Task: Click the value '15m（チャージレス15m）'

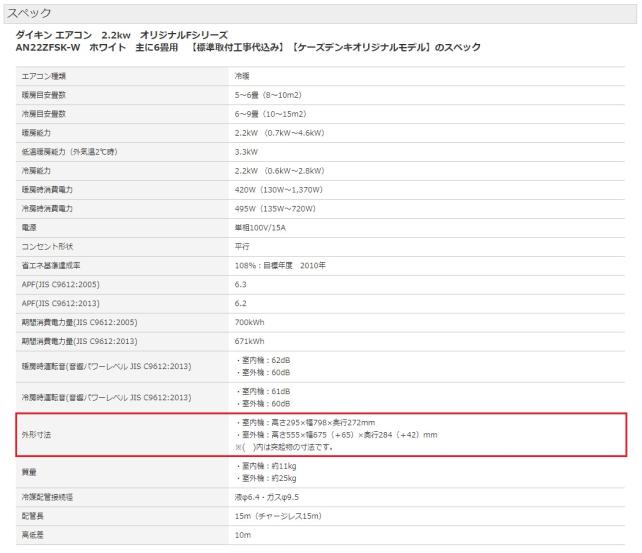Action: [x=278, y=516]
